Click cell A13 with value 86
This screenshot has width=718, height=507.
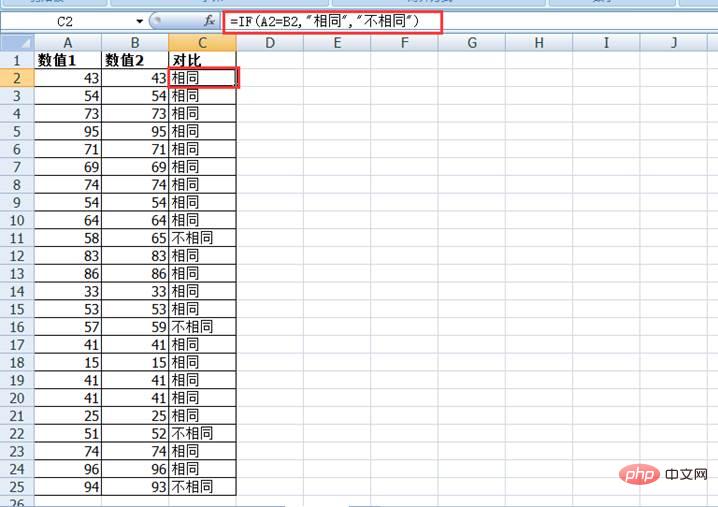tap(68, 274)
